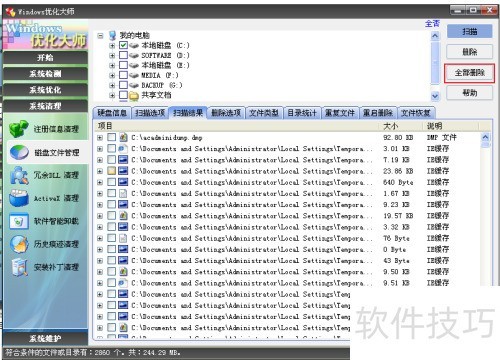The image size is (500, 360).
Task: Click image icon in the 23.86 KB row
Action: coord(123,171)
